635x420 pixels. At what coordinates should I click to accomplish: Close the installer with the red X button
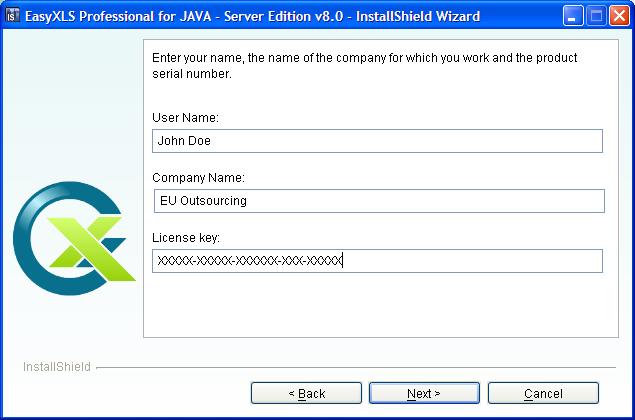click(x=619, y=16)
